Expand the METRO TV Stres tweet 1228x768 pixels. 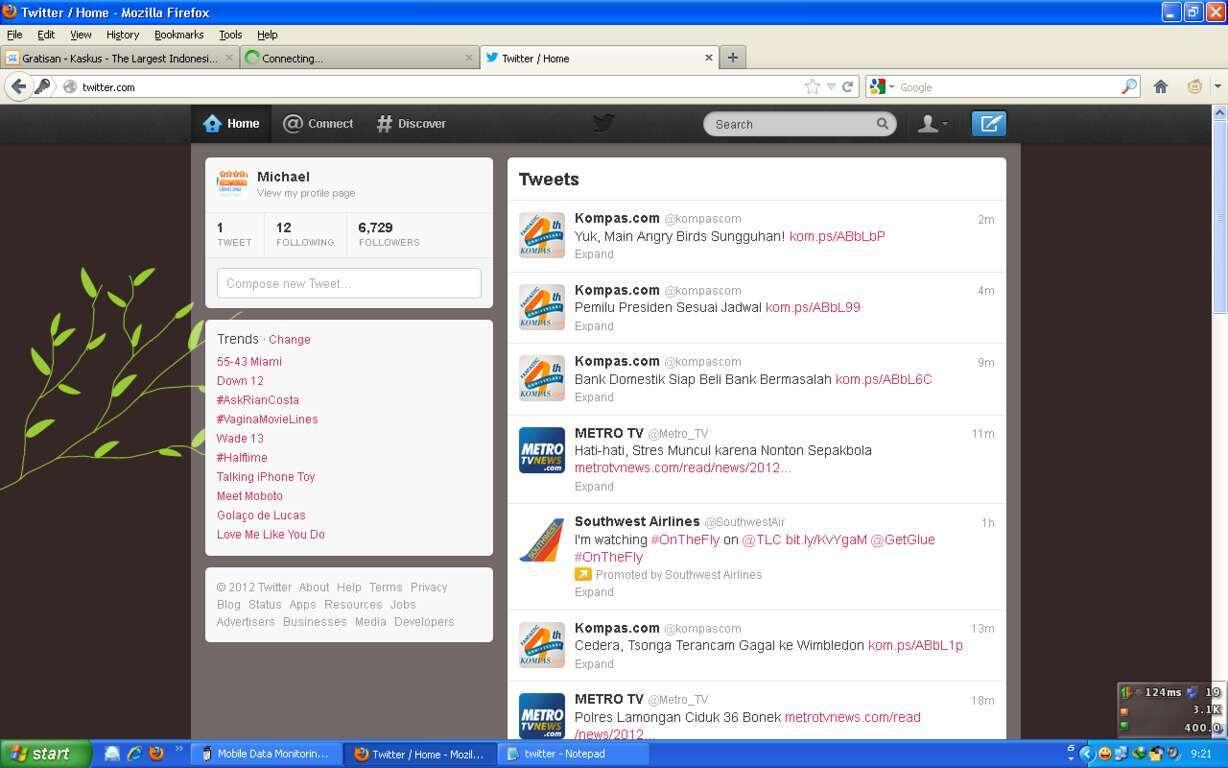[x=594, y=486]
